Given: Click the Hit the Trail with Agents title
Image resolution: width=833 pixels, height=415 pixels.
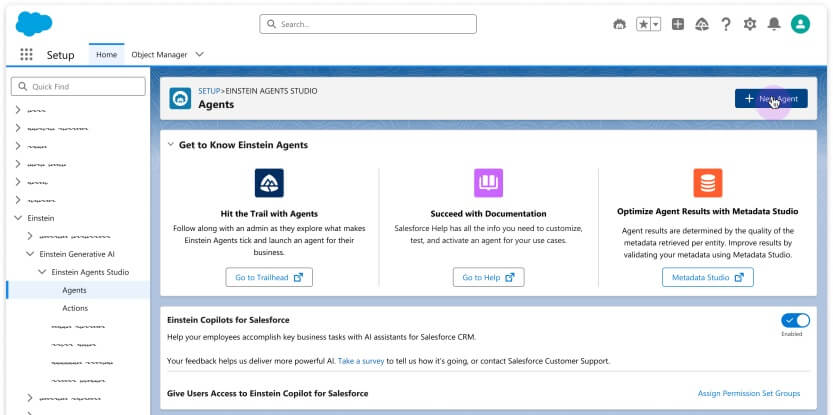Looking at the screenshot, I should click(269, 214).
